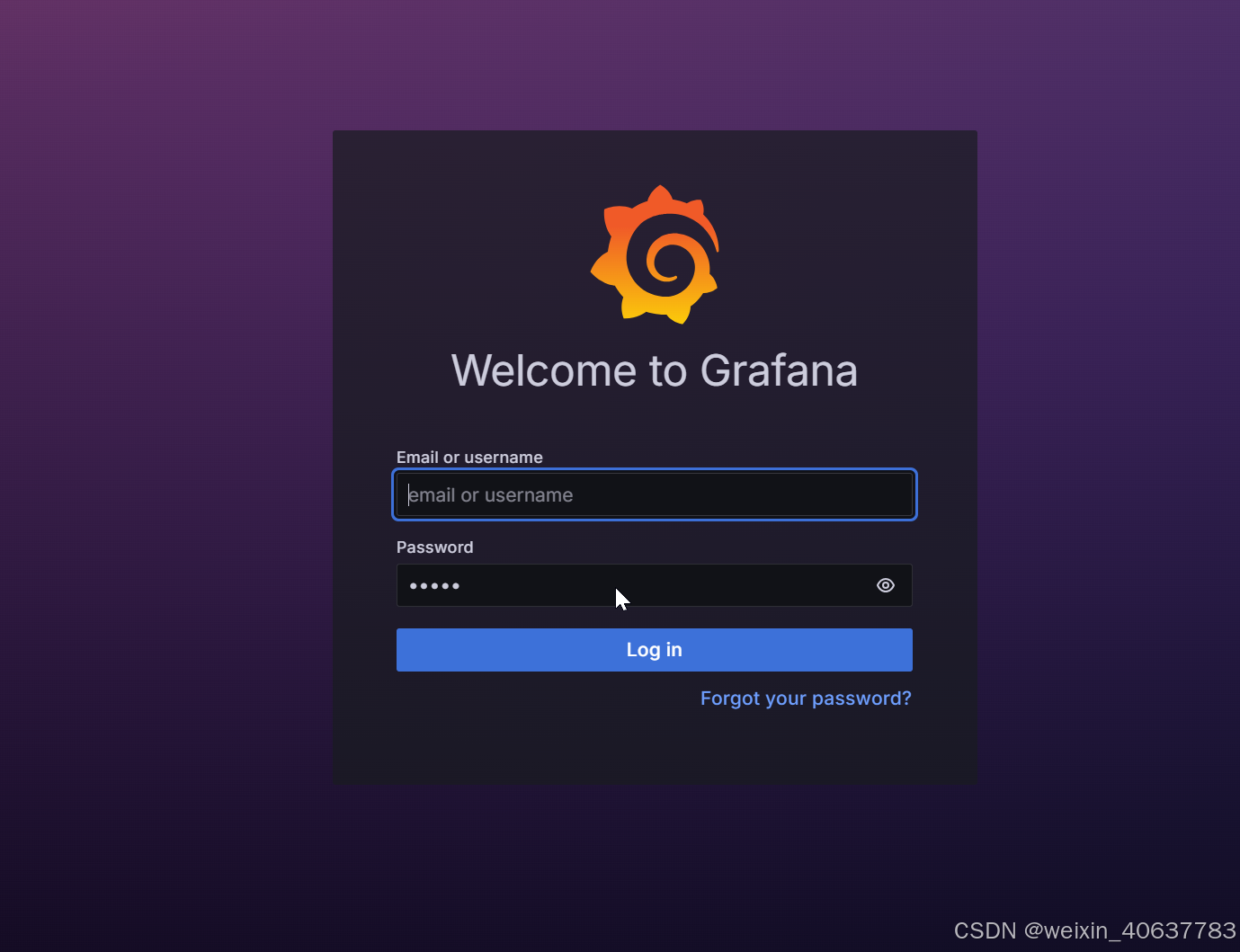Click the email or username input field
This screenshot has width=1240, height=952.
[x=655, y=494]
